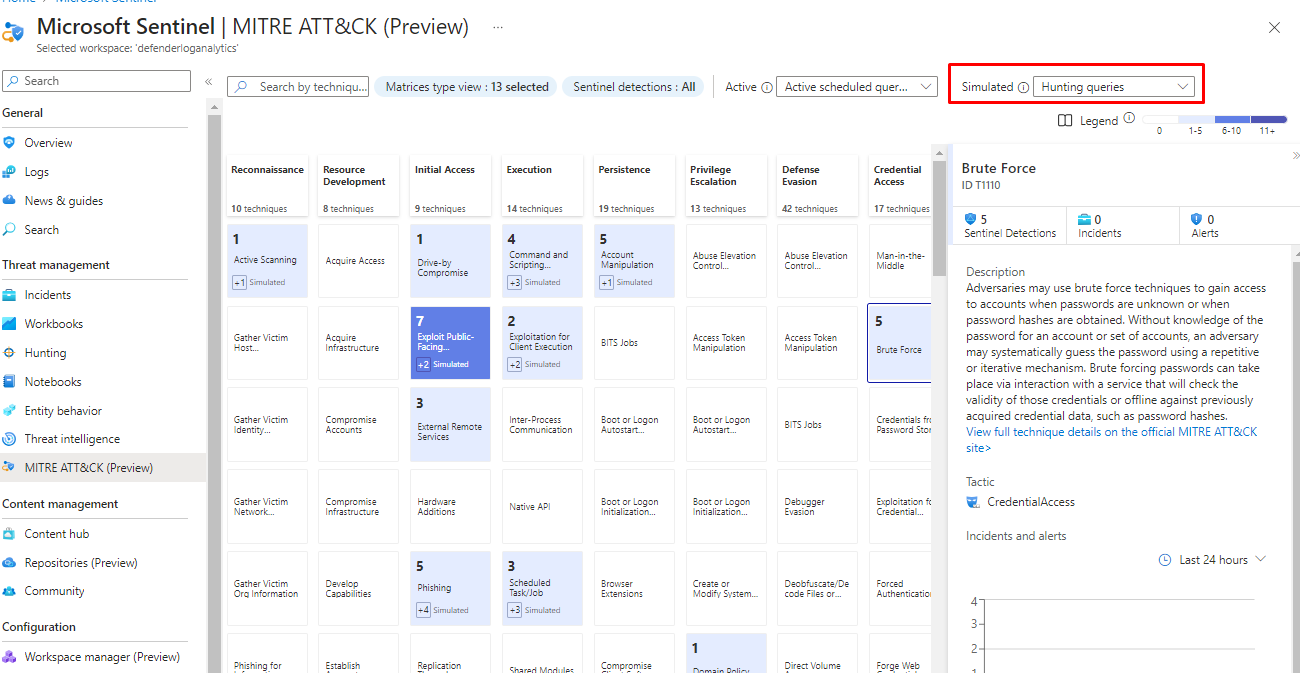Click the Search by technique input field
The width and height of the screenshot is (1300, 673).
pos(310,87)
